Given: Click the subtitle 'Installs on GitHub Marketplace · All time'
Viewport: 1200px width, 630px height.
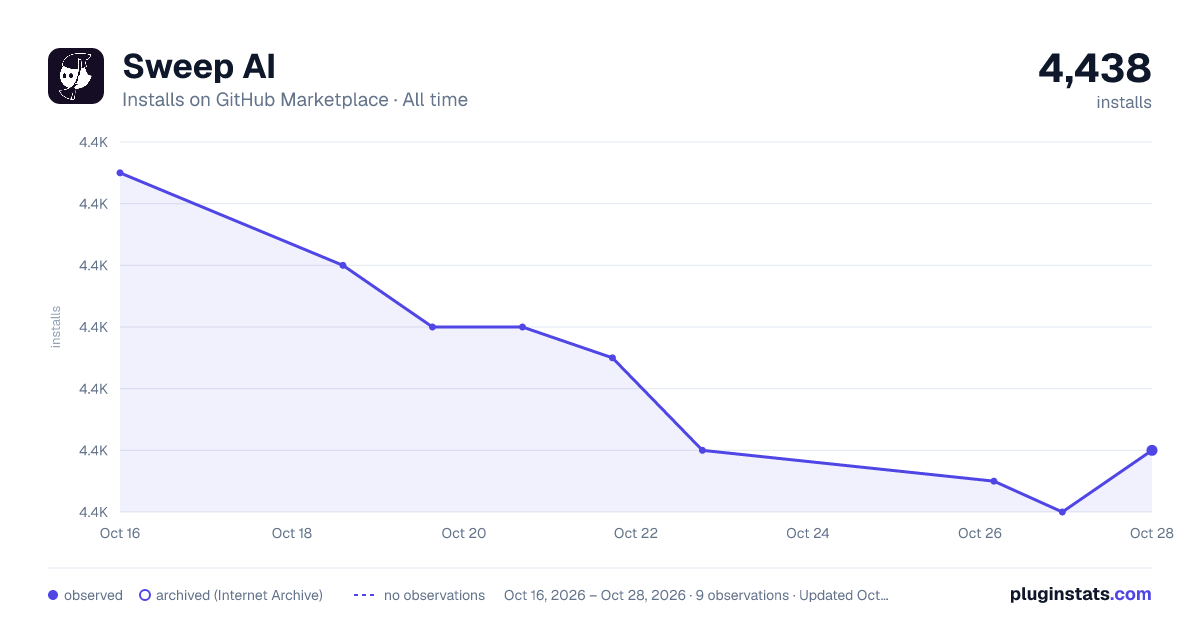Looking at the screenshot, I should tap(295, 100).
